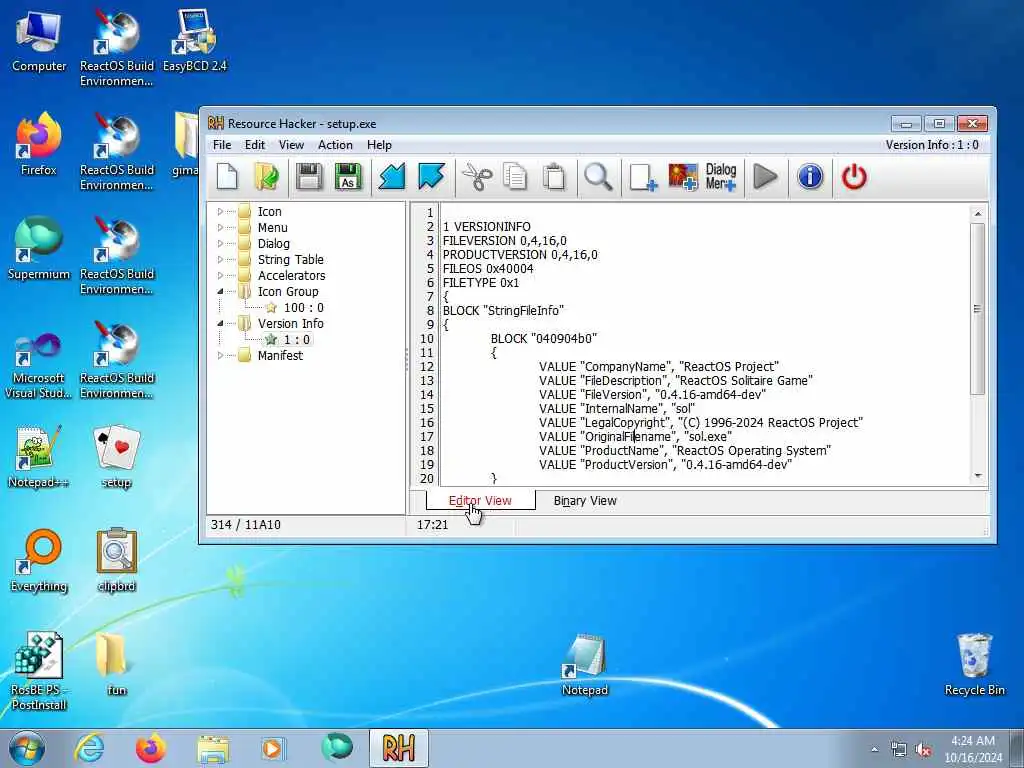The width and height of the screenshot is (1024, 768).
Task: Open Windows Media Player from the taskbar
Action: (x=274, y=748)
